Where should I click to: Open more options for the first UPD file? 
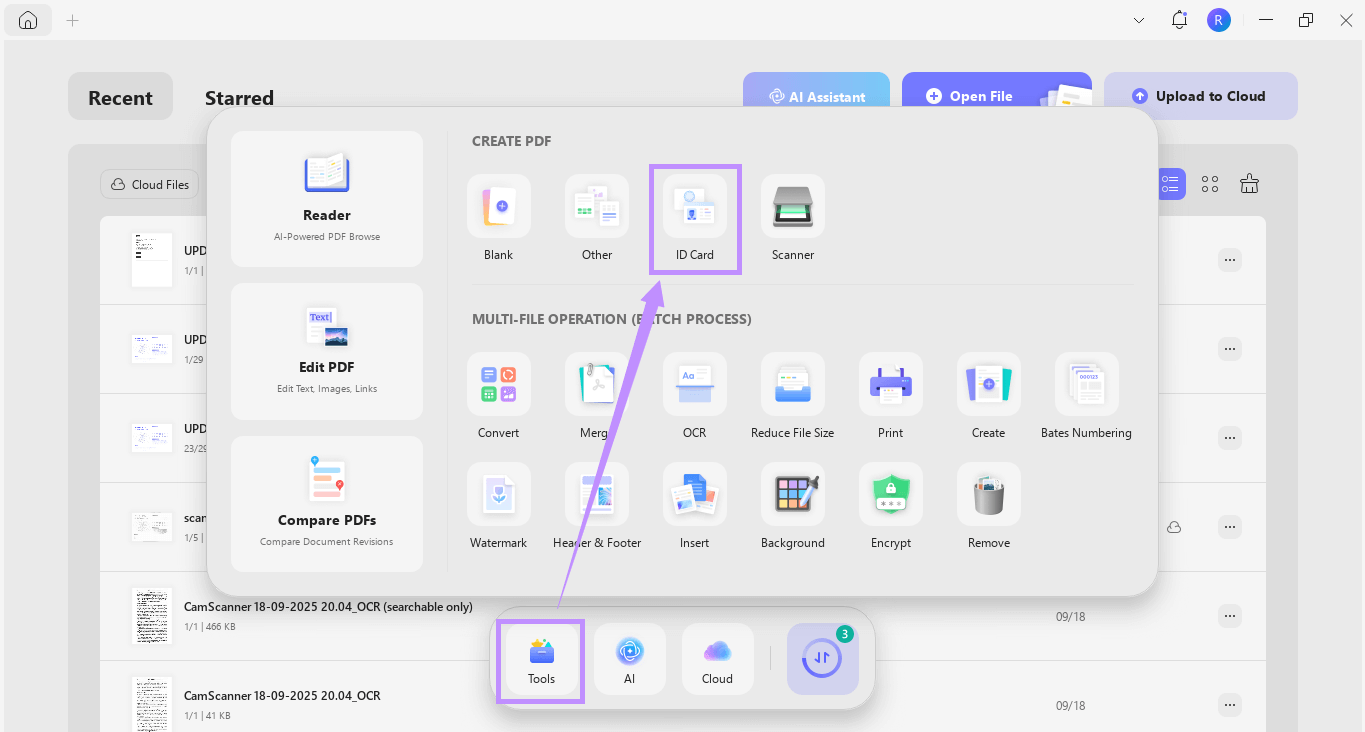[x=1229, y=259]
